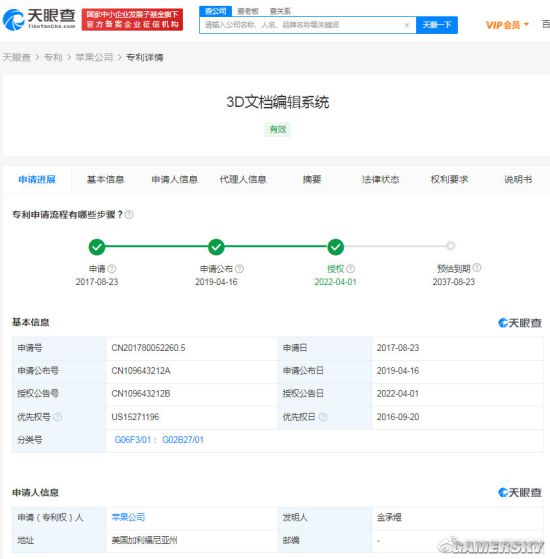
Task: Click grant number CN109643212B
Action: (141, 394)
